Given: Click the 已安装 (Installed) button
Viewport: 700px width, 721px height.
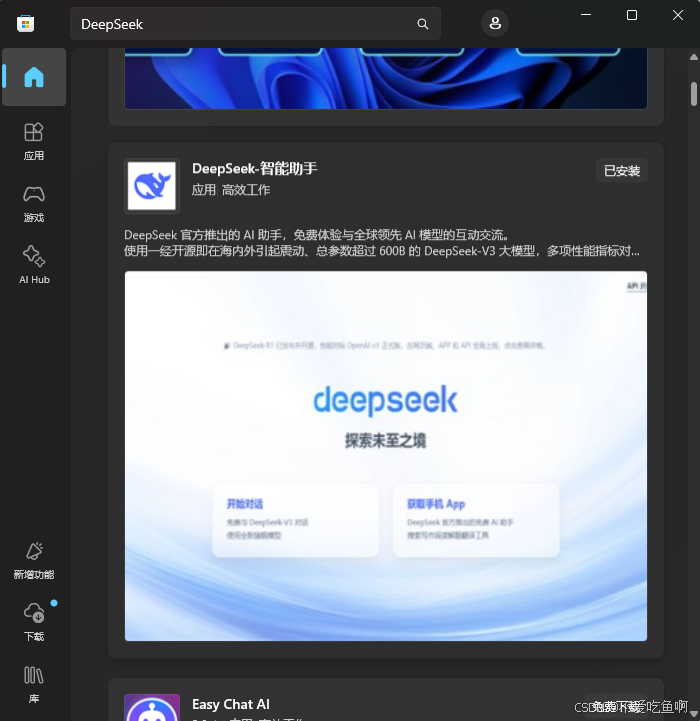Looking at the screenshot, I should point(622,171).
